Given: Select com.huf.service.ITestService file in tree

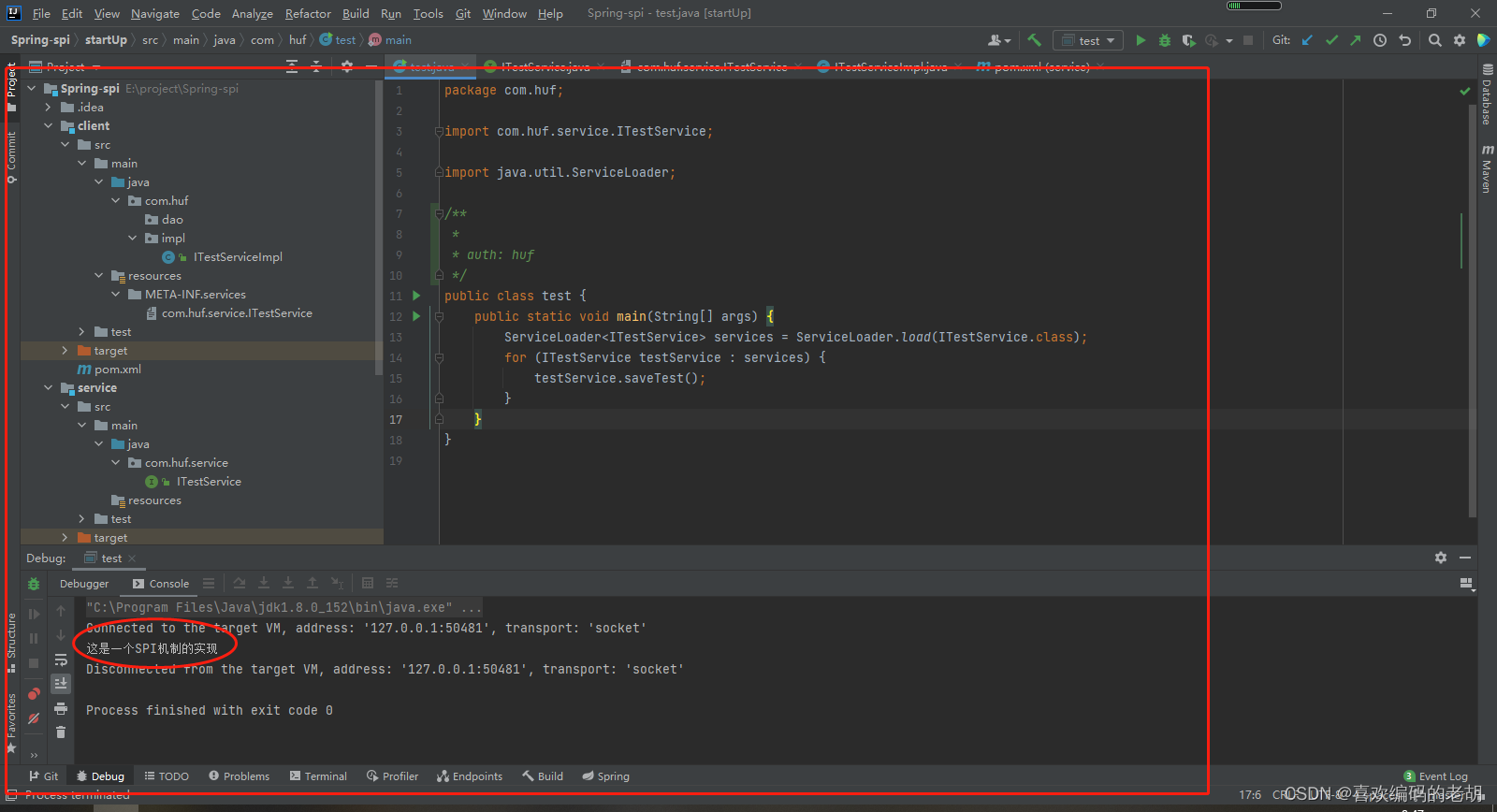Looking at the screenshot, I should click(x=237, y=312).
